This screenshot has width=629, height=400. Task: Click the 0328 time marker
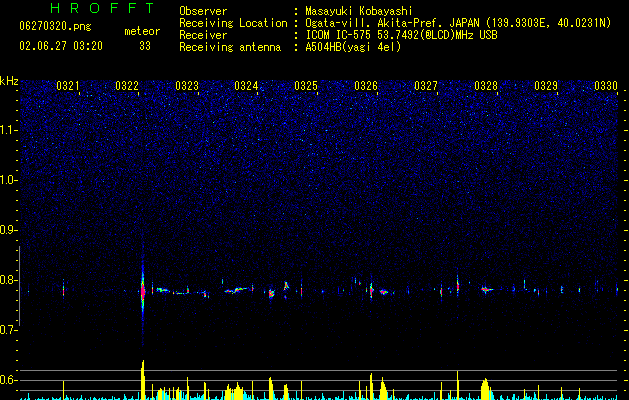[x=486, y=86]
